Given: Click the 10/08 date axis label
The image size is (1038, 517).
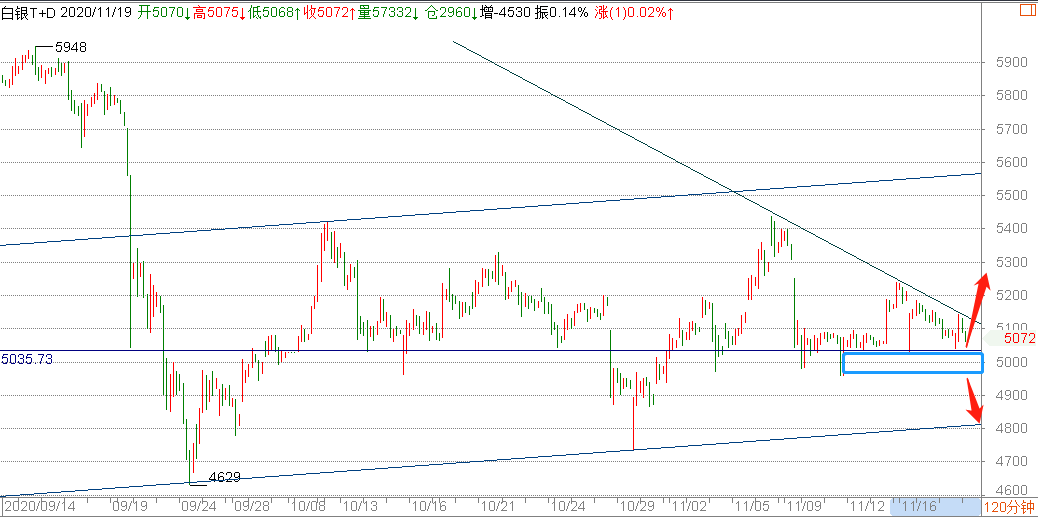Looking at the screenshot, I should click(307, 507).
